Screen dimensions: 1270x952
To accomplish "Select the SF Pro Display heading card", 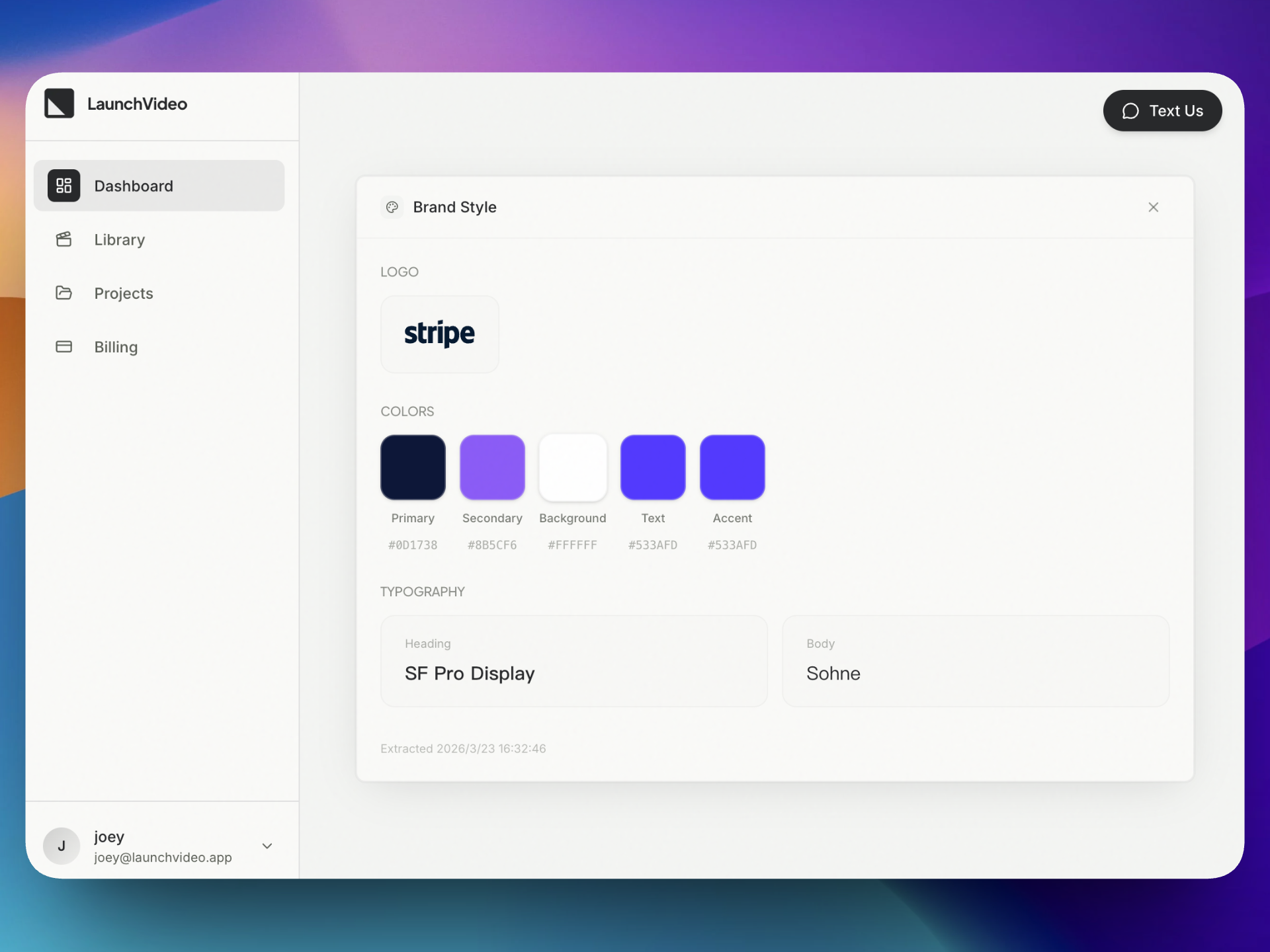I will click(573, 661).
